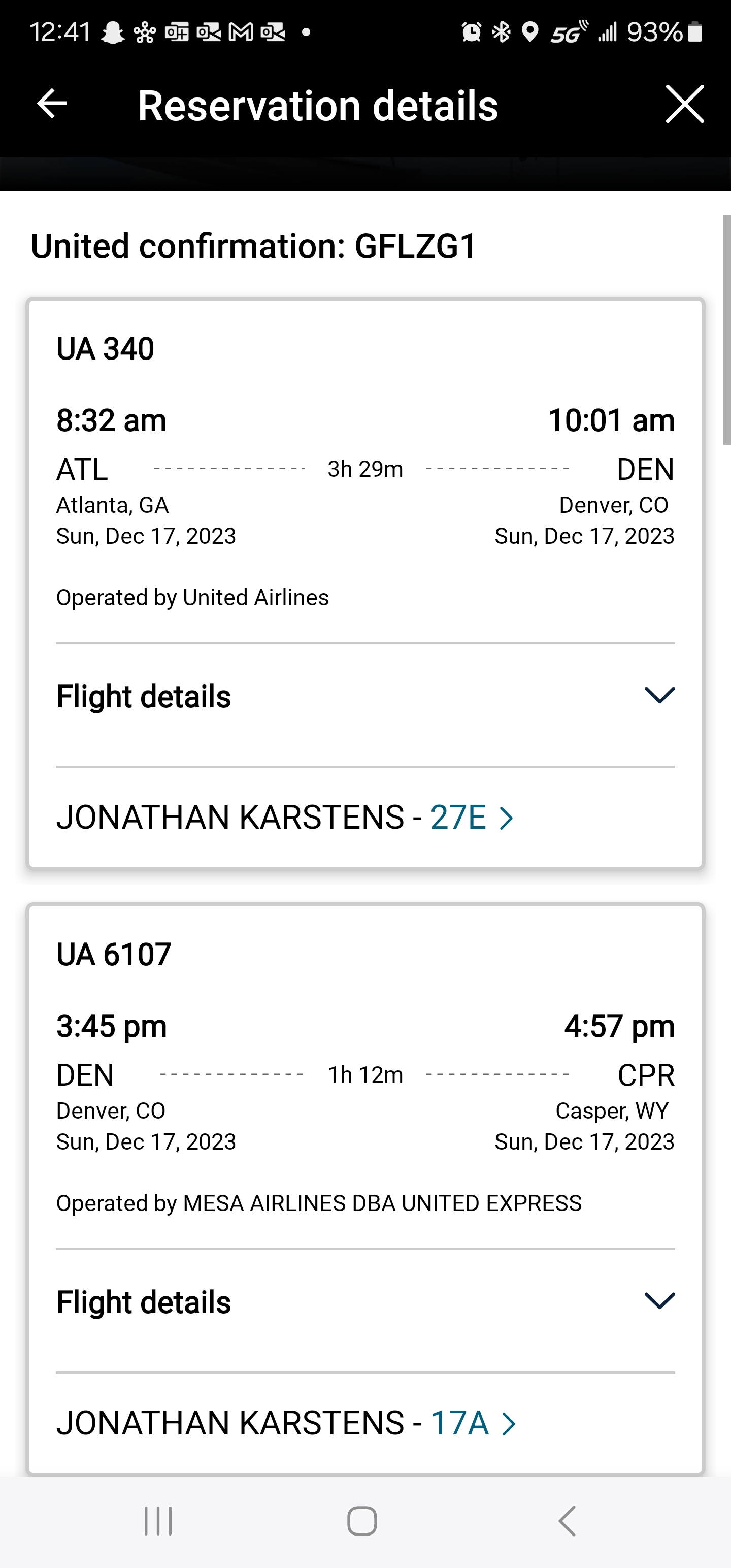
Task: Expand Flight details for UA 340
Action: pyautogui.click(x=659, y=695)
